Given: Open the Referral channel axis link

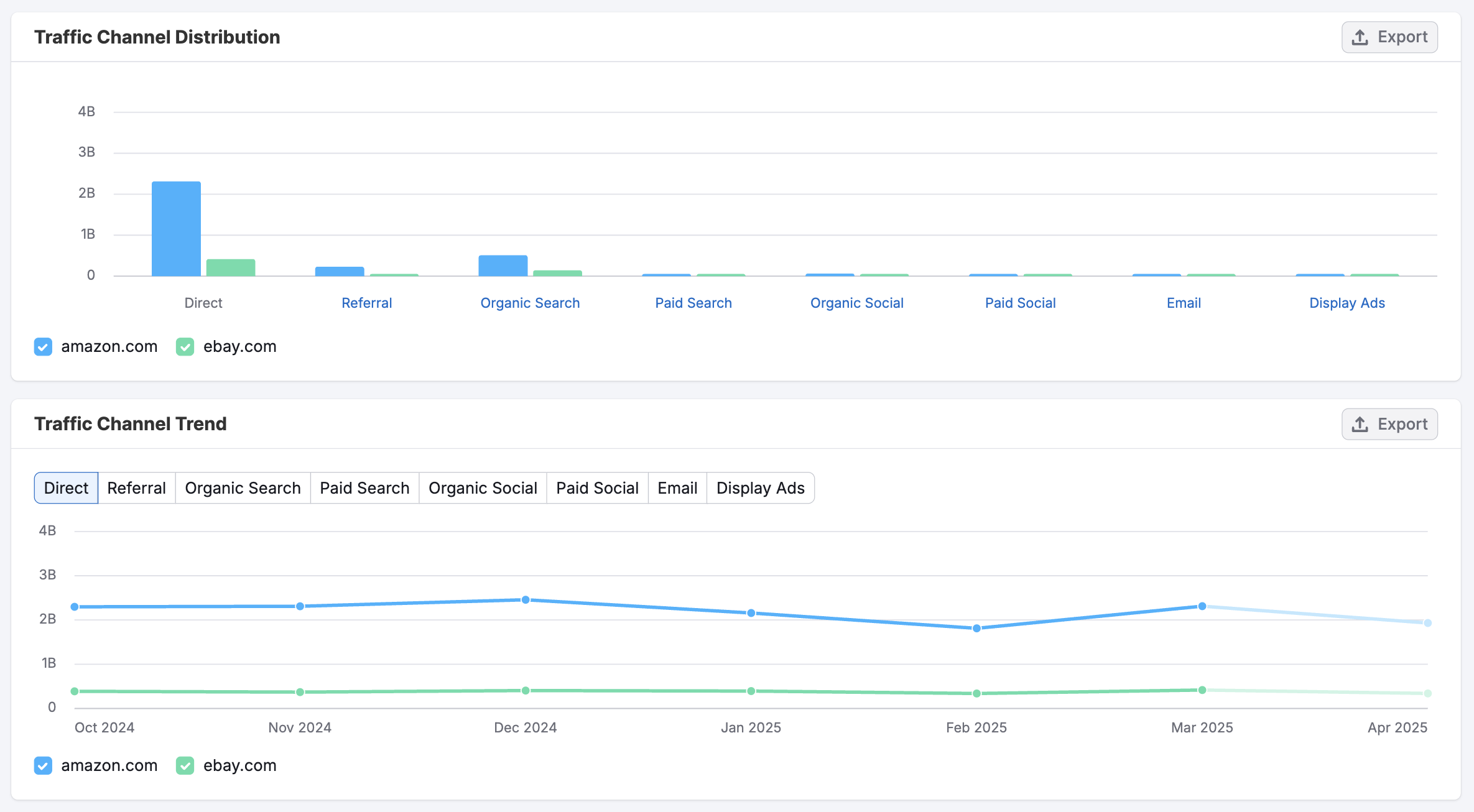Looking at the screenshot, I should pyautogui.click(x=366, y=303).
